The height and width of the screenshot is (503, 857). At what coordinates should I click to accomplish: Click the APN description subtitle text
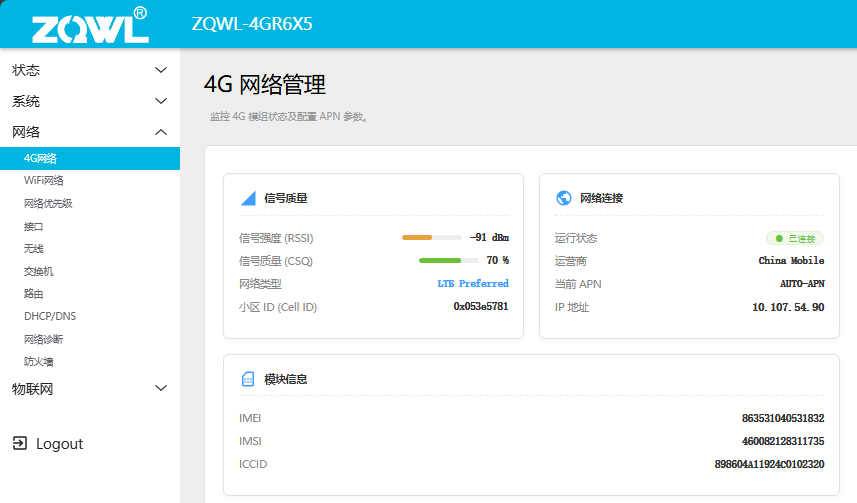(x=290, y=116)
